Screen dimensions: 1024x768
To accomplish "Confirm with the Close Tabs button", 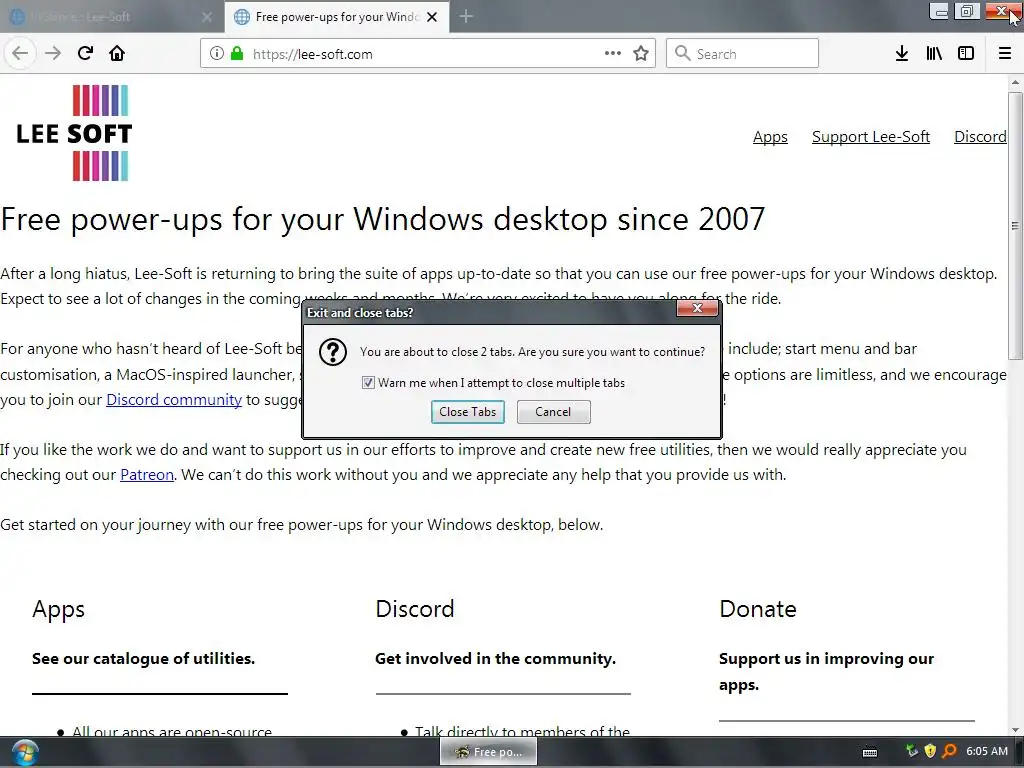I will pyautogui.click(x=468, y=412).
